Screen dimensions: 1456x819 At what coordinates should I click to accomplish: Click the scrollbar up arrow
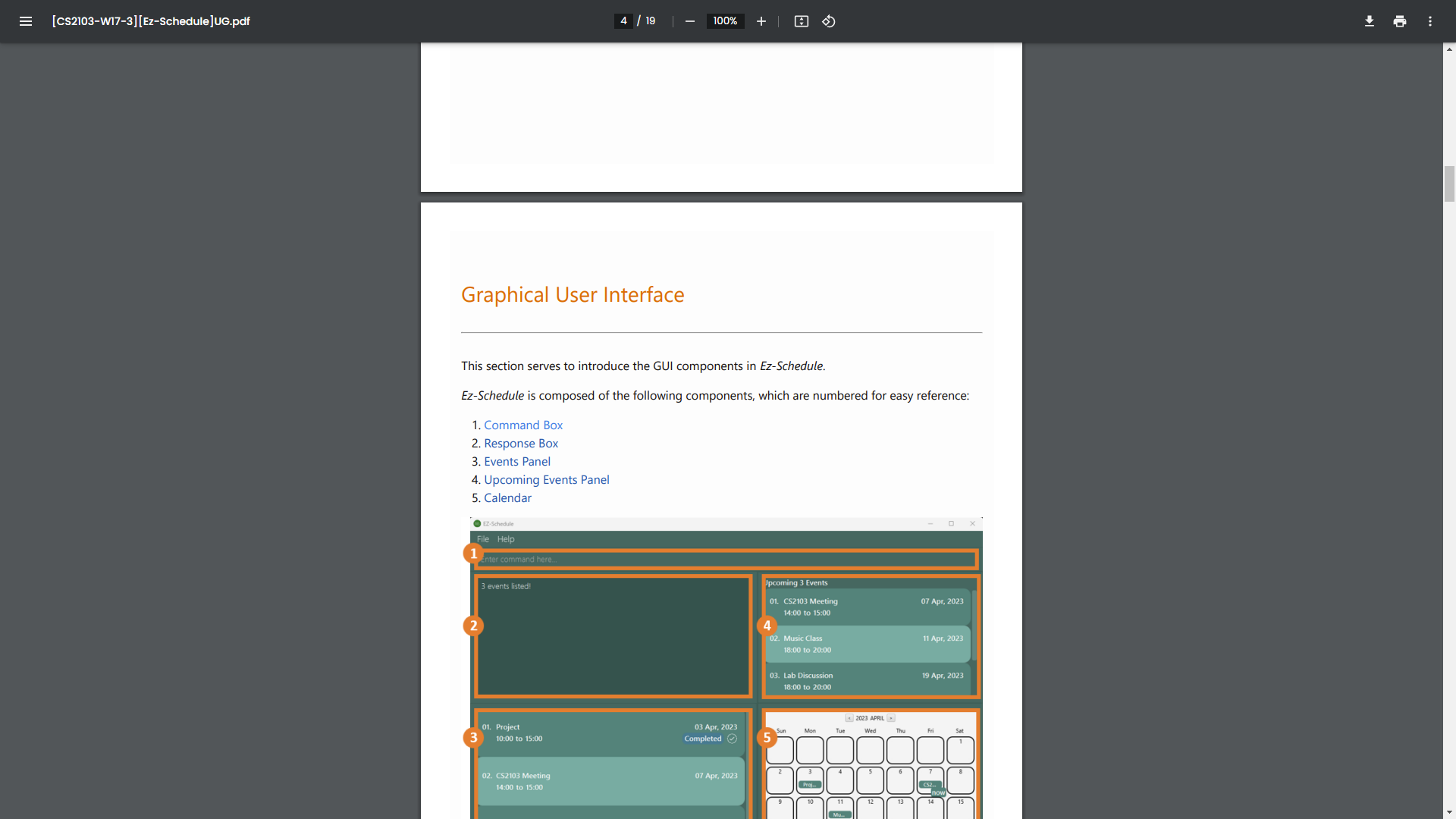pyautogui.click(x=1449, y=49)
